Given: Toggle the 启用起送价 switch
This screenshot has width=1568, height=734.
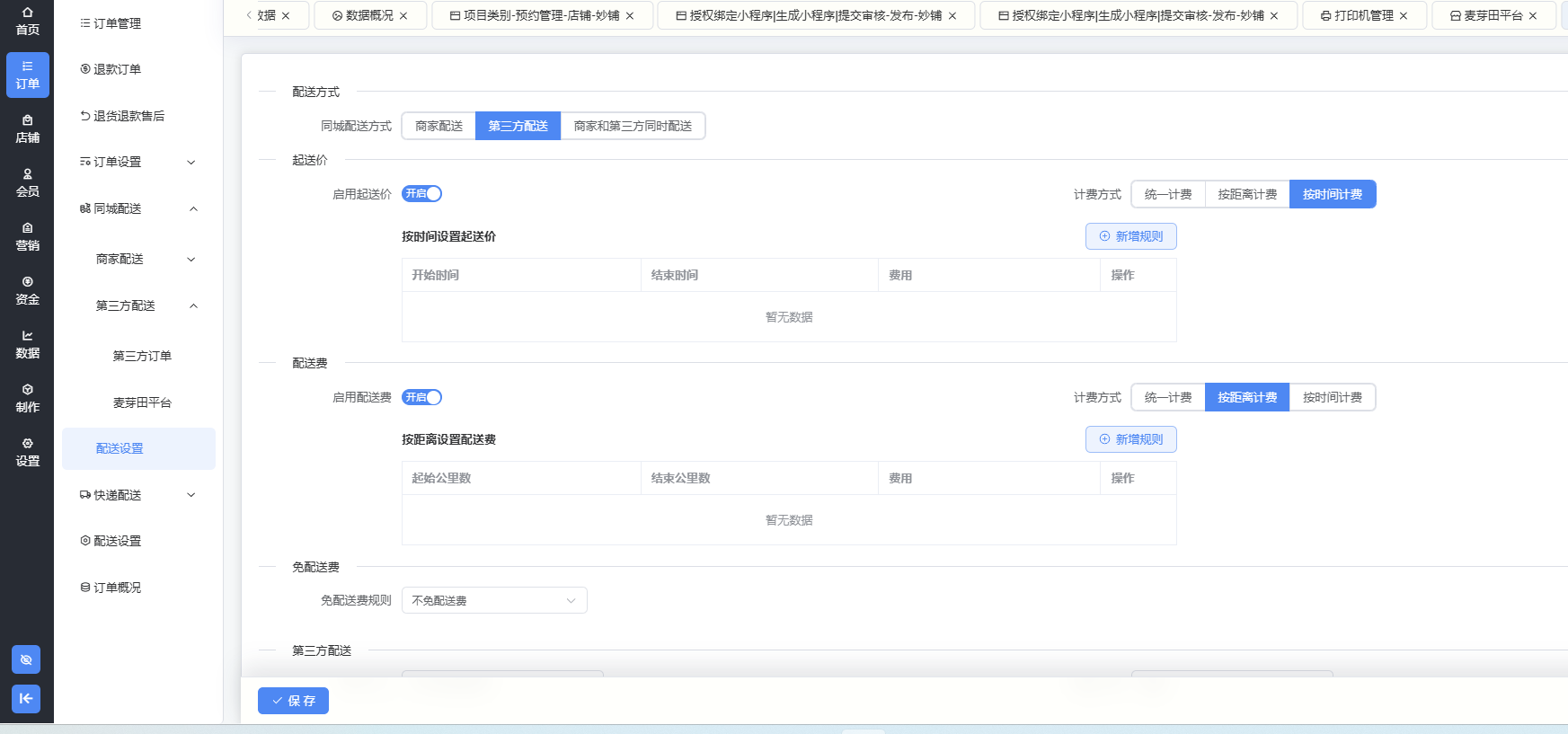Looking at the screenshot, I should [x=421, y=193].
